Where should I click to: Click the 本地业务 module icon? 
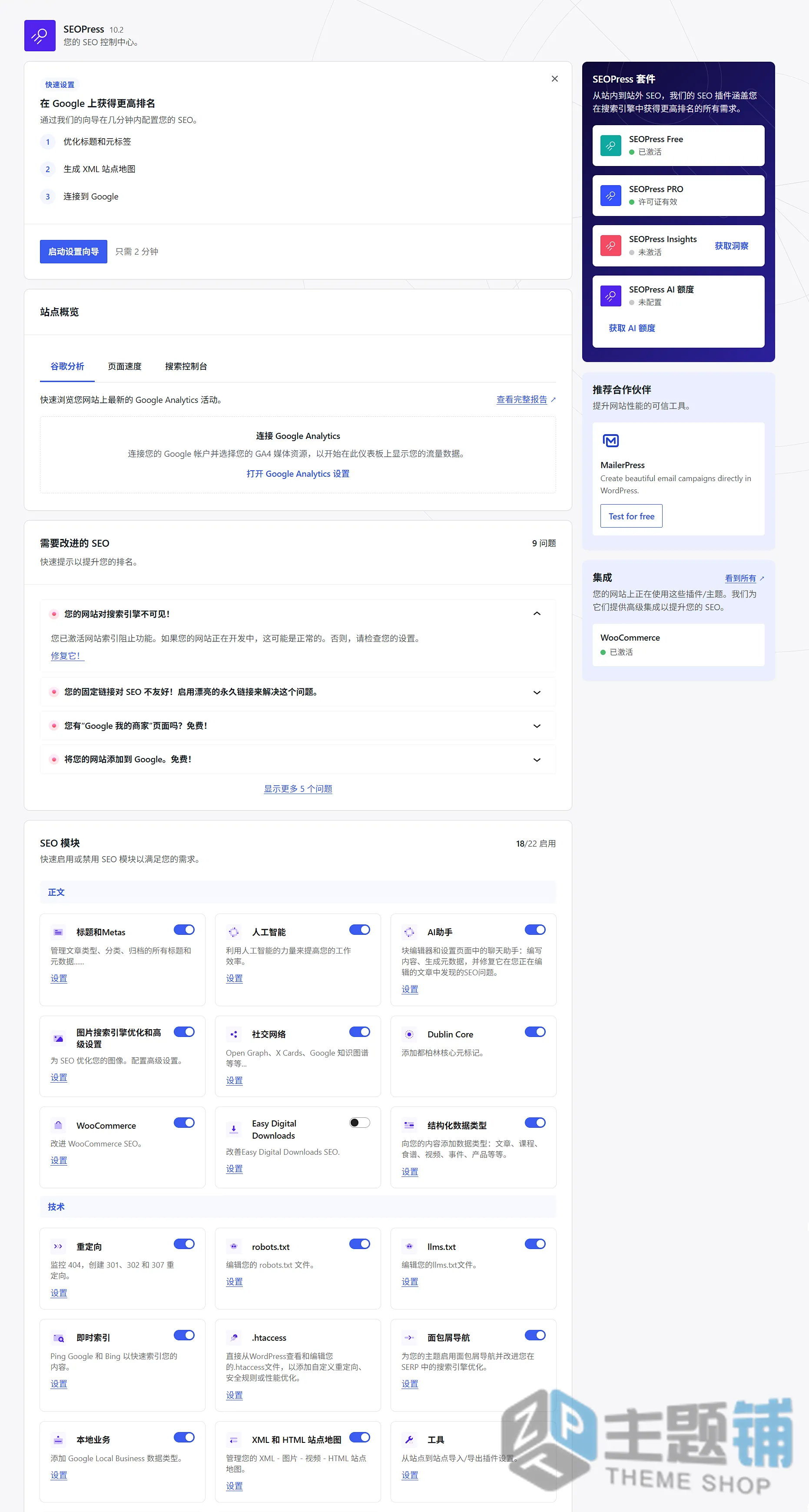point(58,1440)
